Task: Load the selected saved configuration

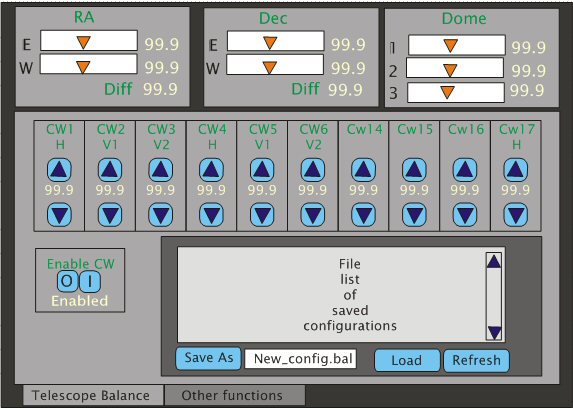Action: coord(407,360)
